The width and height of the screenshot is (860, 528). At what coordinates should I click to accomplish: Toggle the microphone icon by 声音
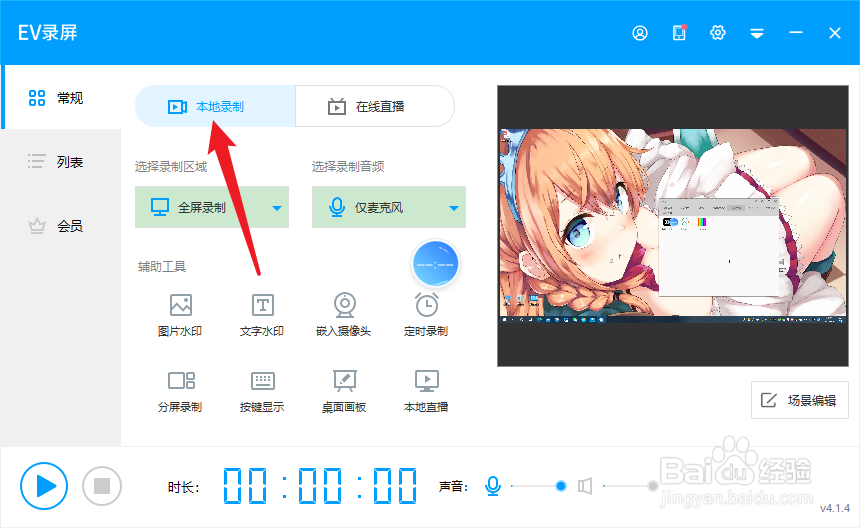(493, 486)
